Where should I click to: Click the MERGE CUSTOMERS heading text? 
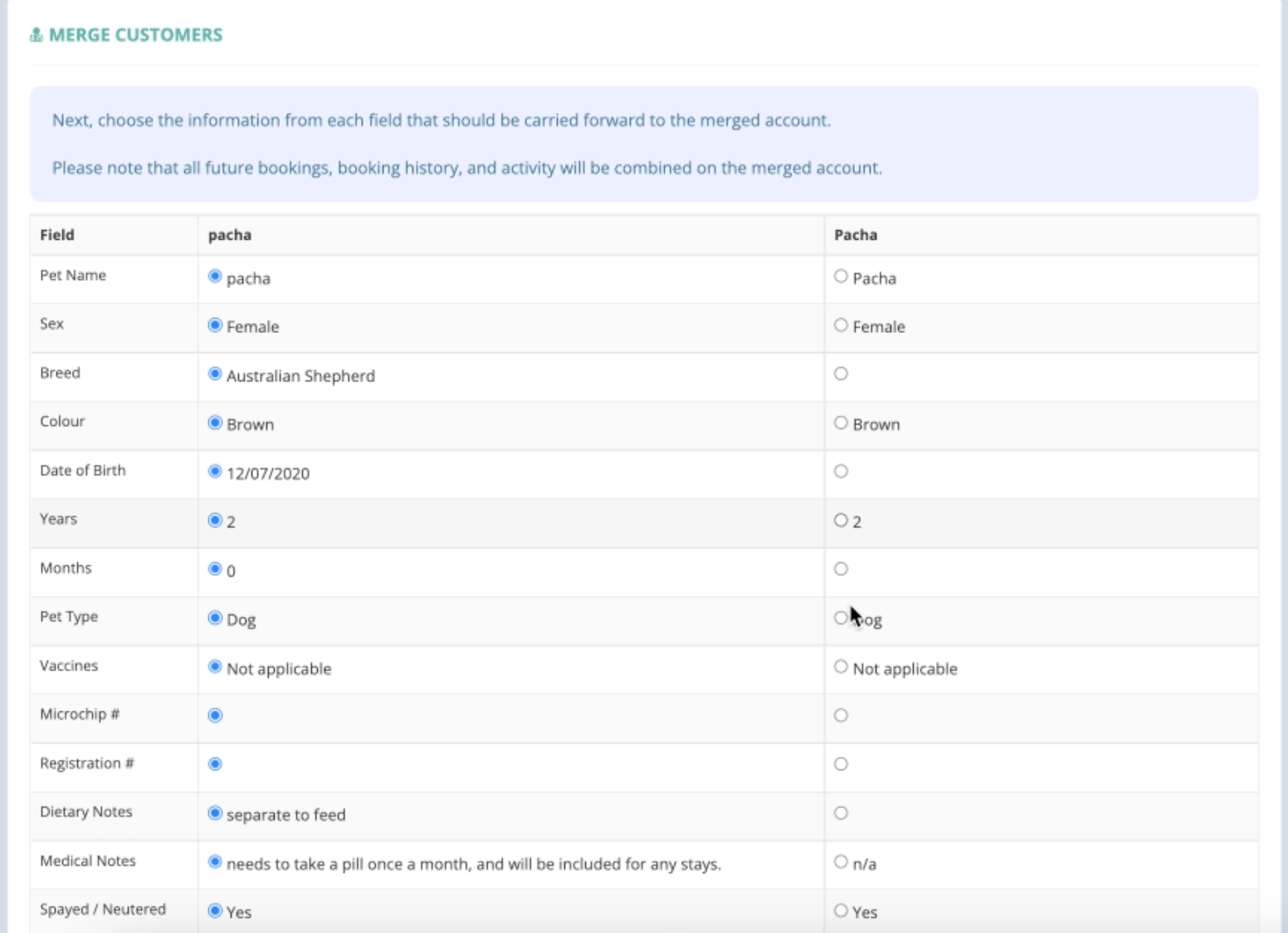[x=136, y=35]
